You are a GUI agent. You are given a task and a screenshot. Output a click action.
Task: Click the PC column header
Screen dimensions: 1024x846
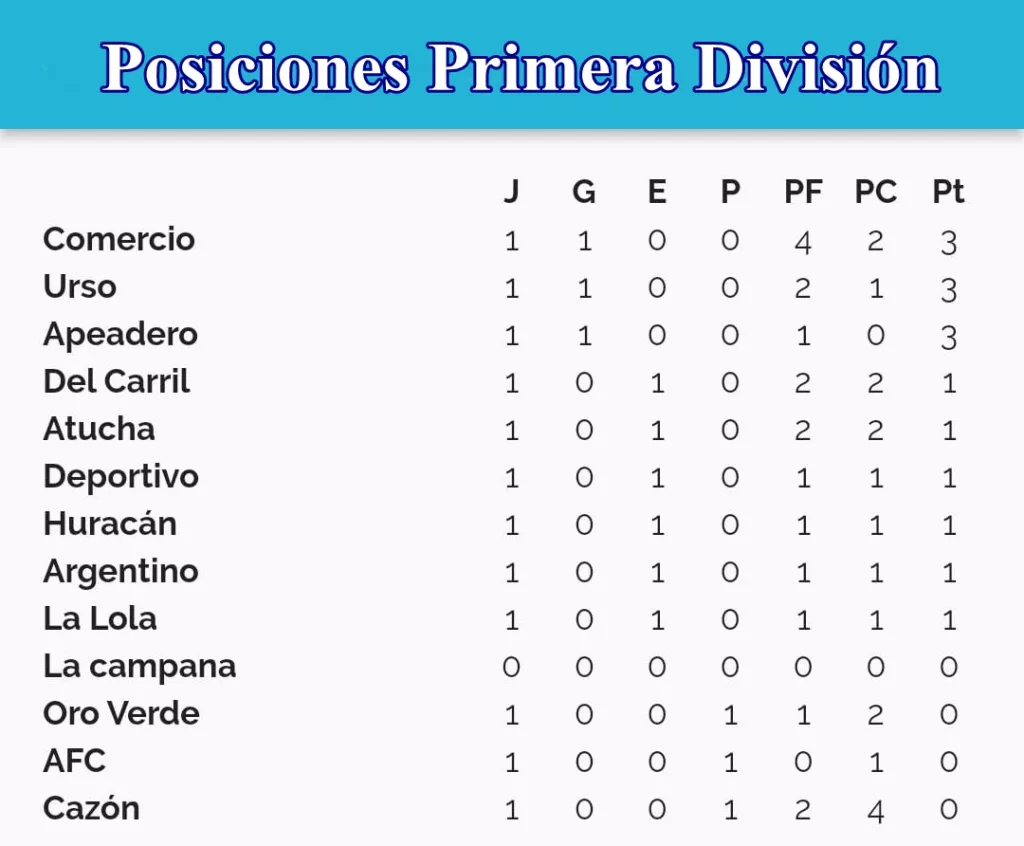(x=876, y=192)
